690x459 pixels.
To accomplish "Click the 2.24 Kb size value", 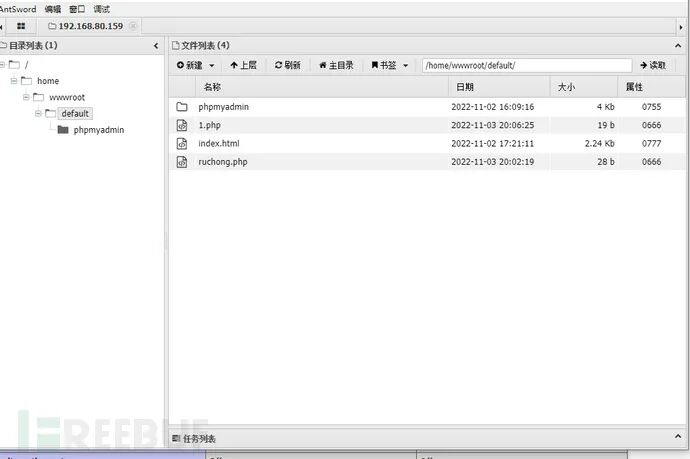I will click(599, 143).
